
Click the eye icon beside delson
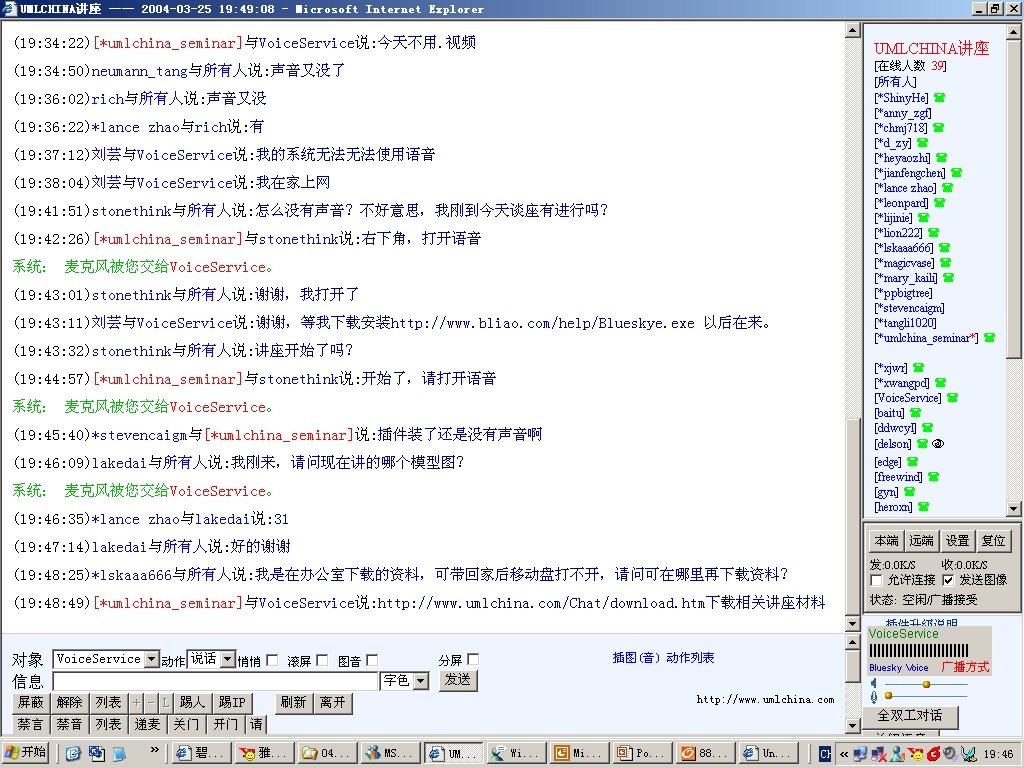click(x=938, y=444)
